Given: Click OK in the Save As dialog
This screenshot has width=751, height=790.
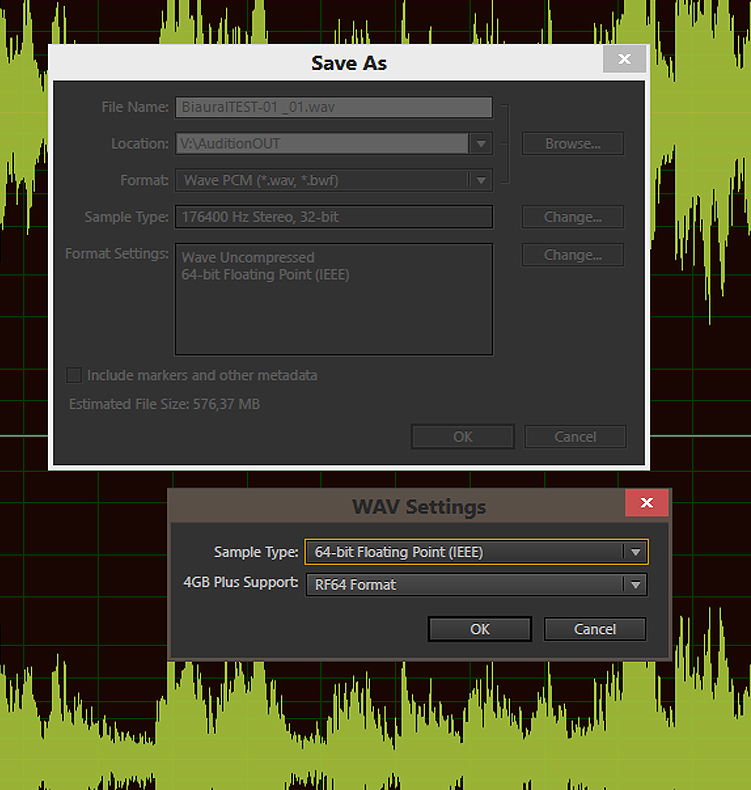Looking at the screenshot, I should click(462, 436).
